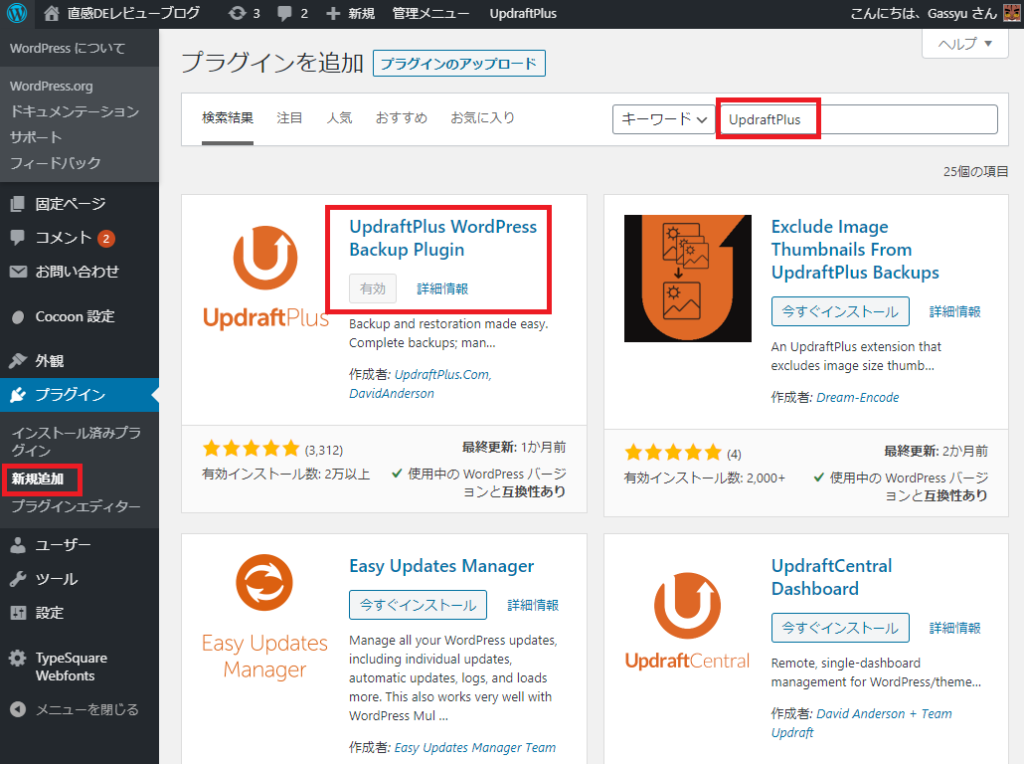Open 詳細情報 for Easy Updates Manager
The width and height of the screenshot is (1024, 764).
click(533, 605)
